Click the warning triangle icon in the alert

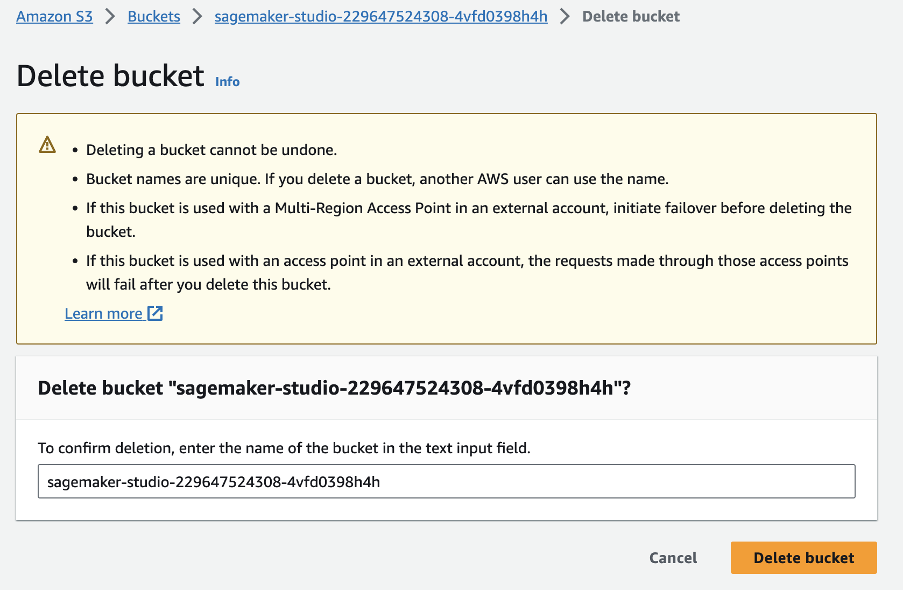(47, 144)
